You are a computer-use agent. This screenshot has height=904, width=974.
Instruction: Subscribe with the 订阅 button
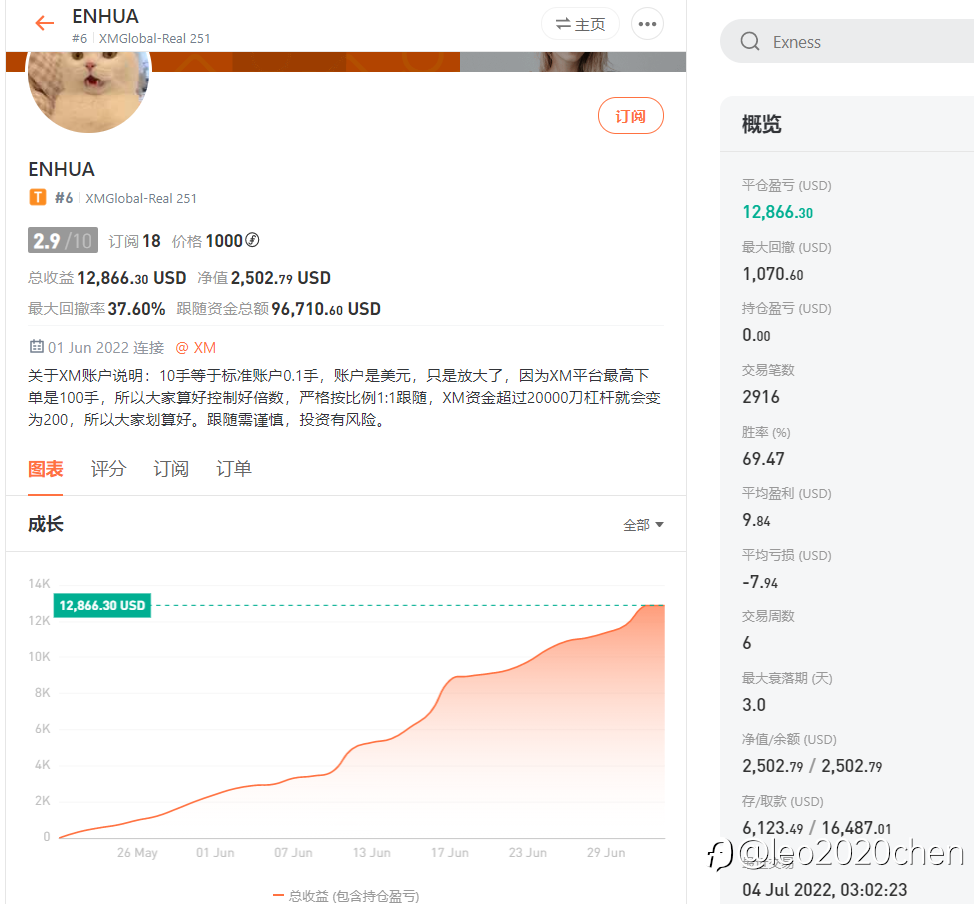(630, 116)
